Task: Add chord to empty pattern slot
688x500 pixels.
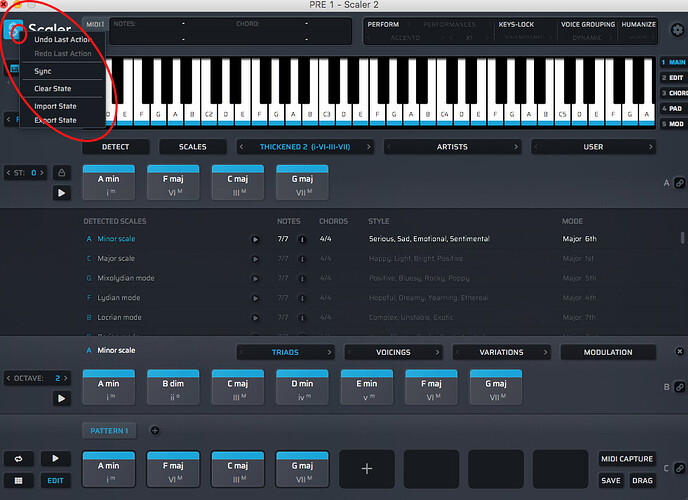Action: pyautogui.click(x=367, y=469)
